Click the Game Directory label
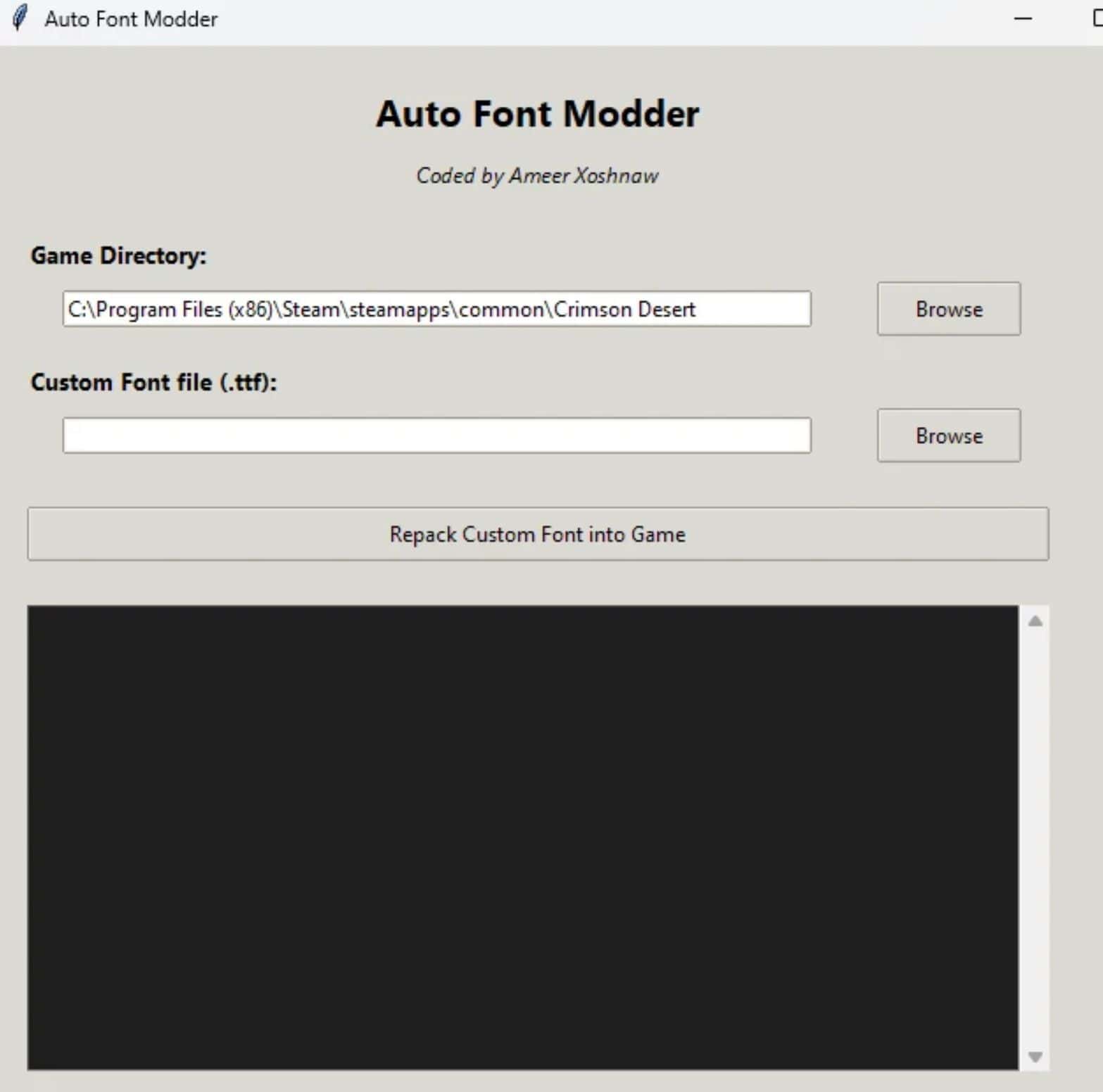The width and height of the screenshot is (1103, 1092). click(x=118, y=255)
